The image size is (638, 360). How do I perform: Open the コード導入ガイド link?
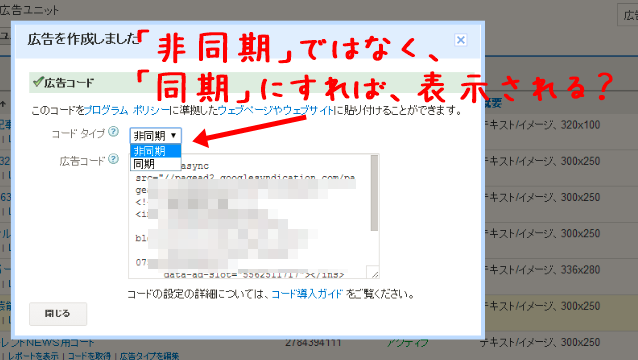307,294
